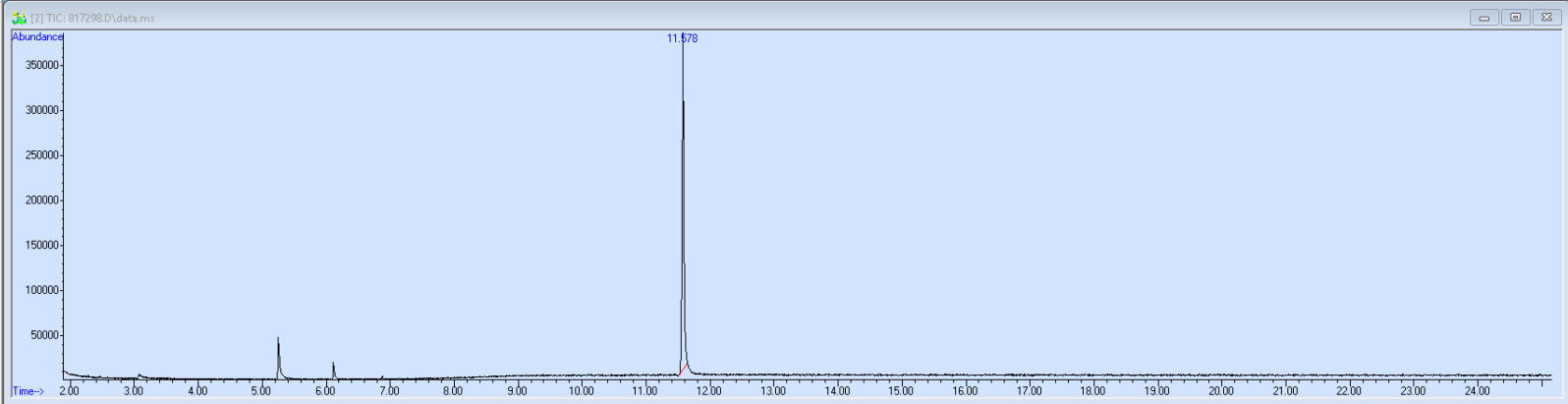Click the 2.00 time axis tick
Image resolution: width=1568 pixels, height=404 pixels.
pyautogui.click(x=69, y=391)
